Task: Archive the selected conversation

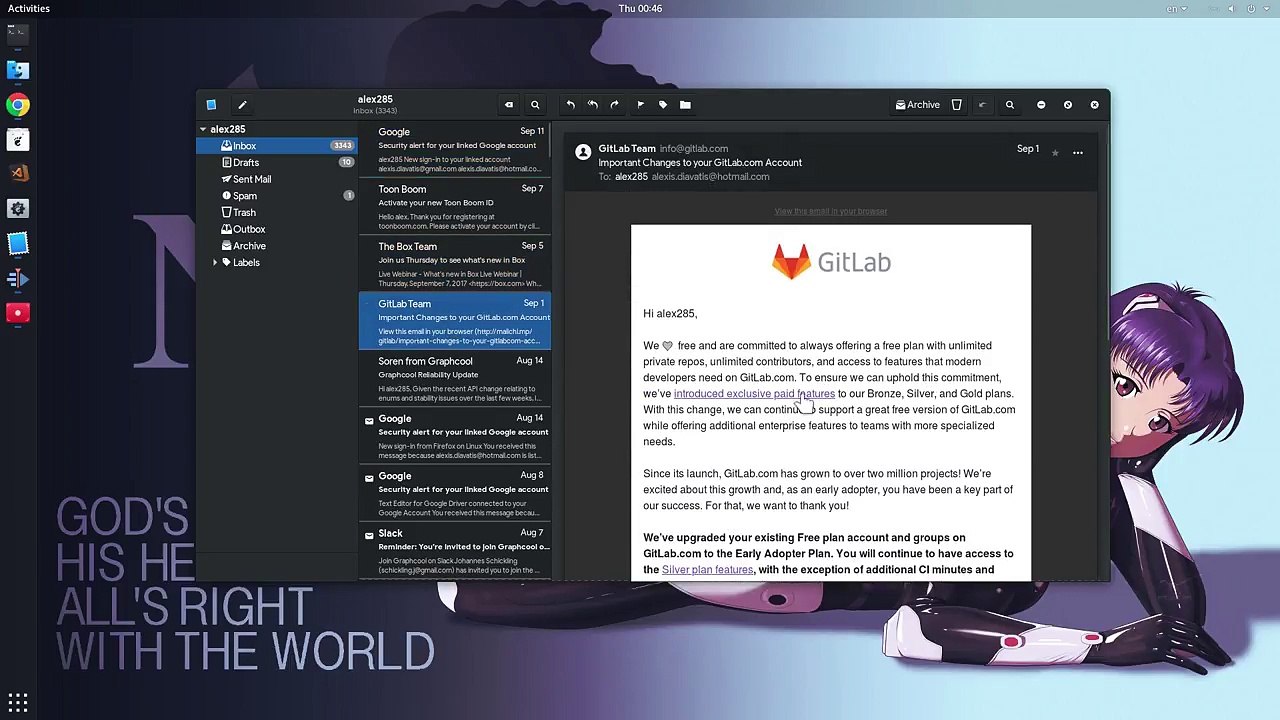Action: pos(917,104)
